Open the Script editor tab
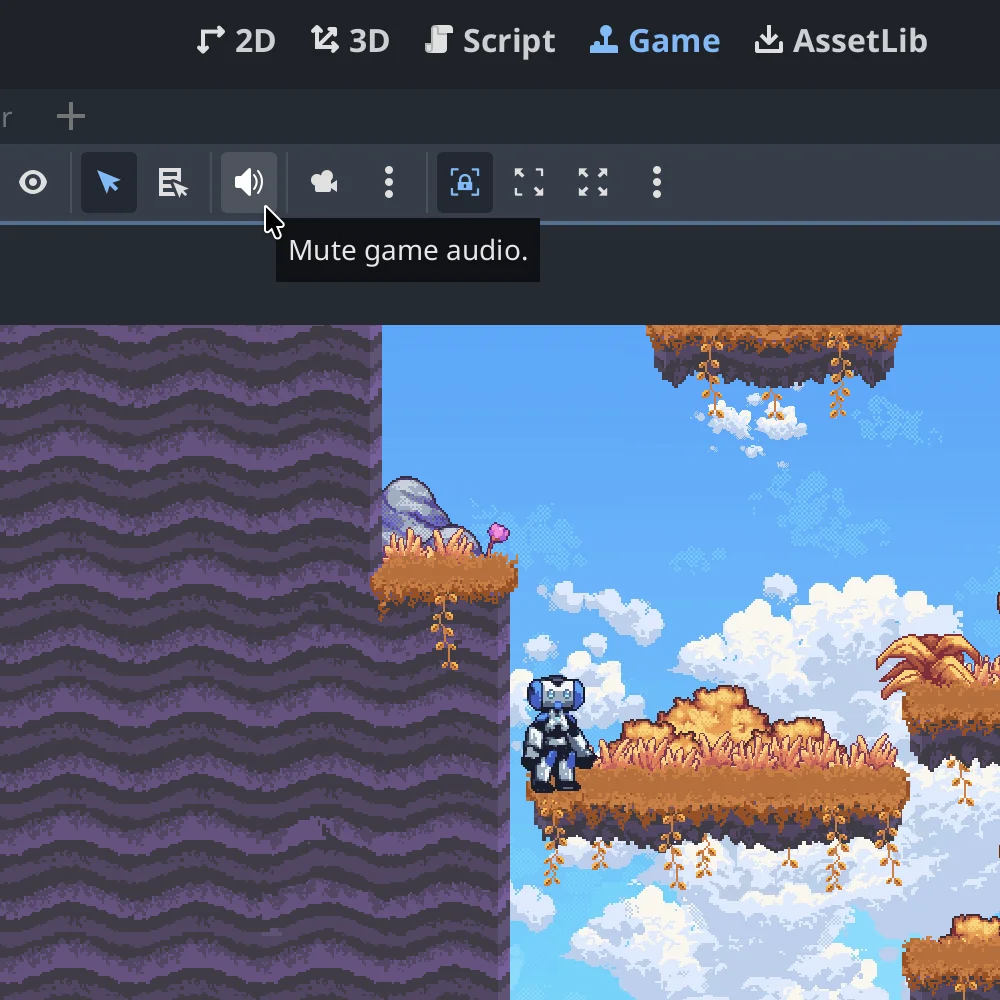The image size is (1000, 1000). tap(490, 40)
